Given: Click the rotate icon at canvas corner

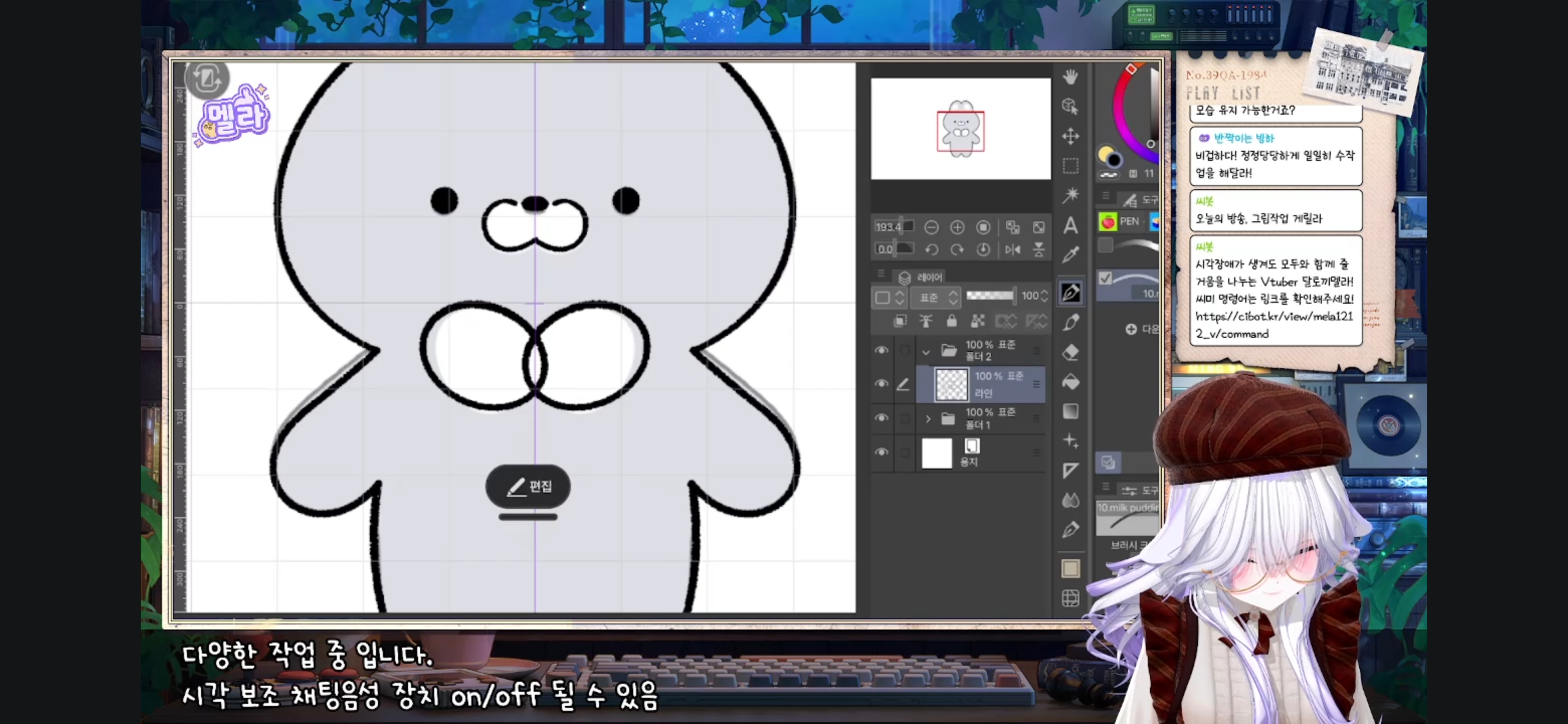Looking at the screenshot, I should coord(207,78).
